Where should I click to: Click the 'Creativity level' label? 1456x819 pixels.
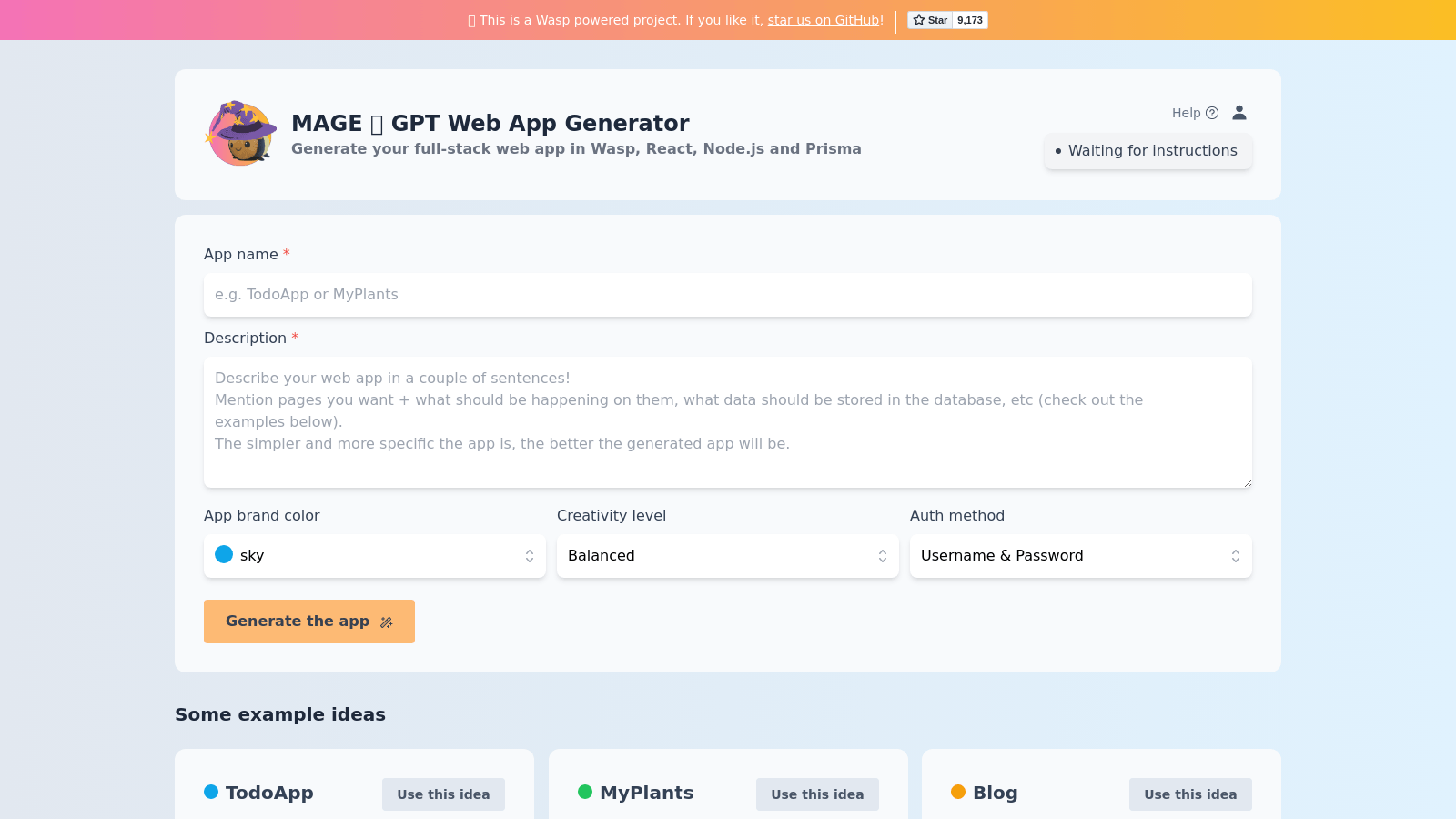[612, 516]
